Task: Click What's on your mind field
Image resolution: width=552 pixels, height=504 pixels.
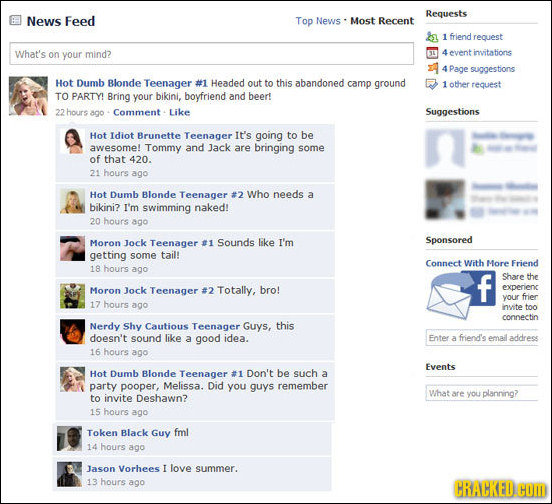Action: (212, 54)
